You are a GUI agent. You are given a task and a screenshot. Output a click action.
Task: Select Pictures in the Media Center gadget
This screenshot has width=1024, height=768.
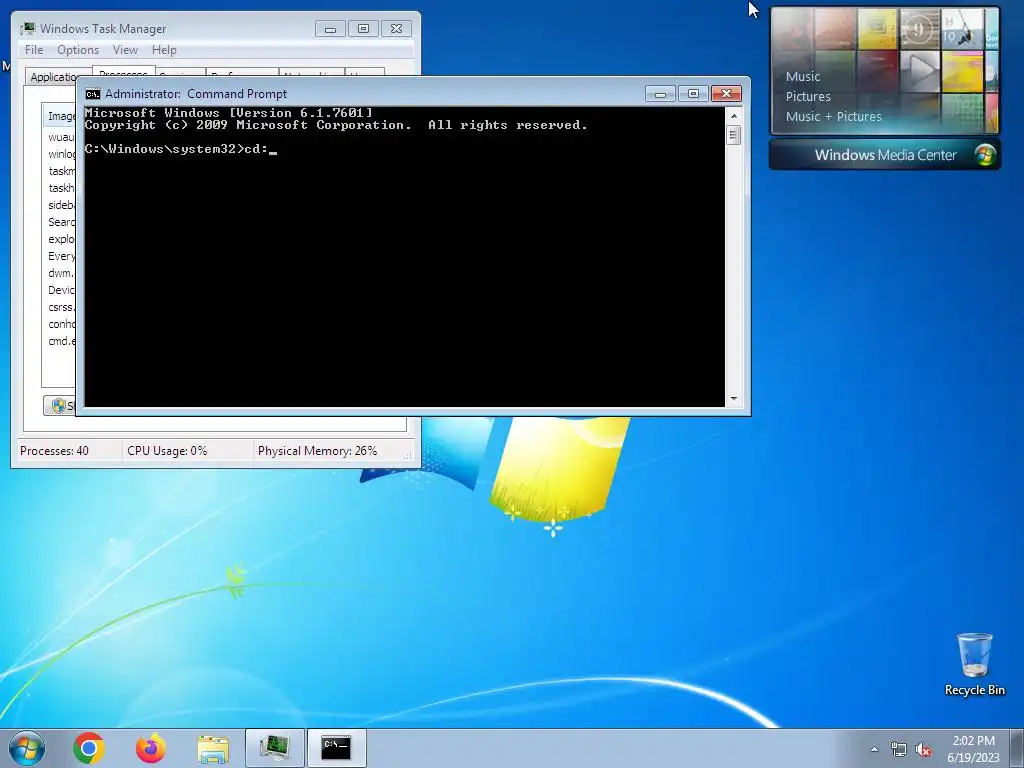tap(808, 97)
